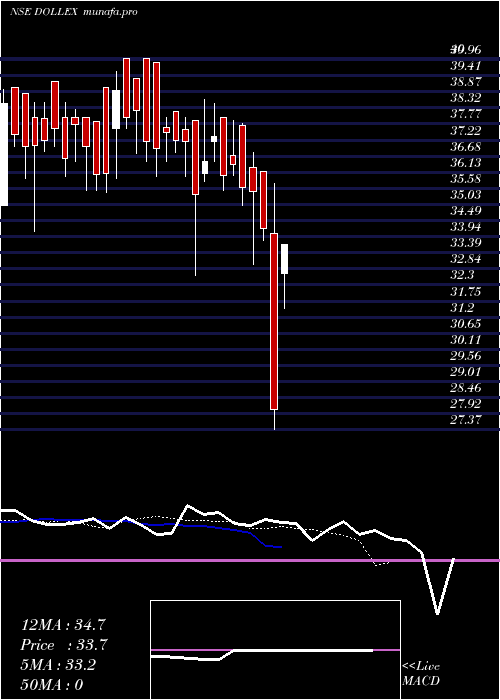Screen dimensions: 500x700
Task: Click the magenta zero line in the indicator panel
Action: [250, 560]
